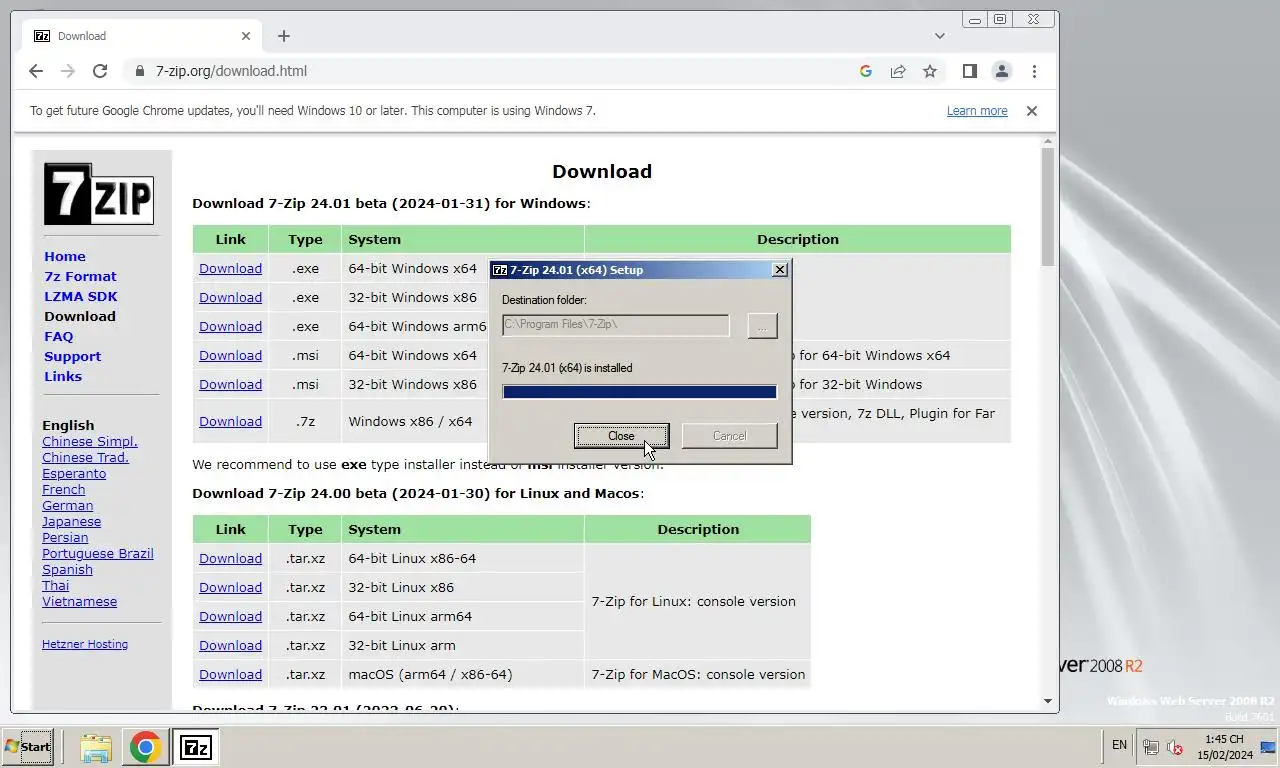This screenshot has width=1280, height=768.
Task: Click the EN language indicator
Action: 1119,745
